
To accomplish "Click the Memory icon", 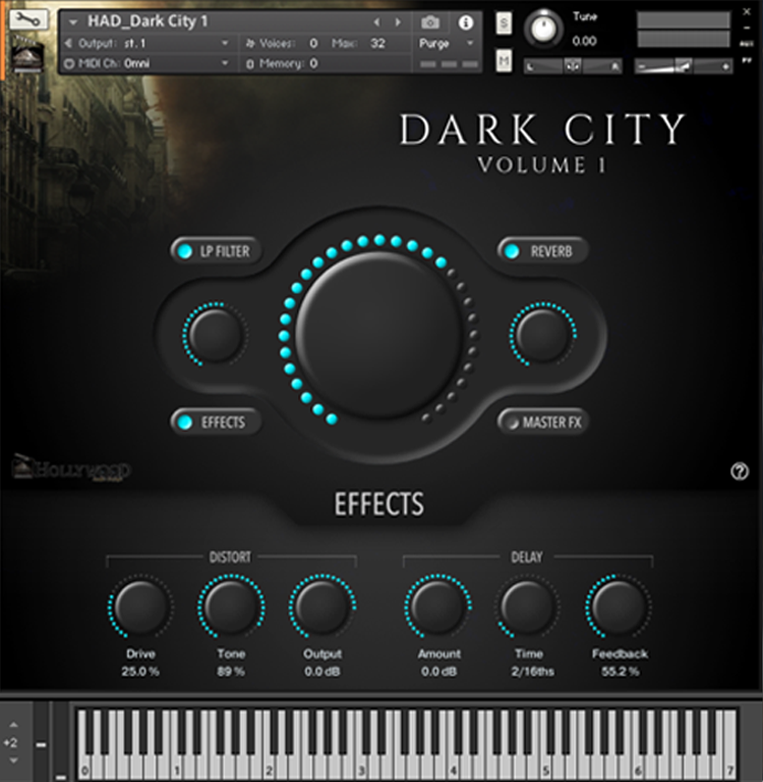I will pos(250,64).
